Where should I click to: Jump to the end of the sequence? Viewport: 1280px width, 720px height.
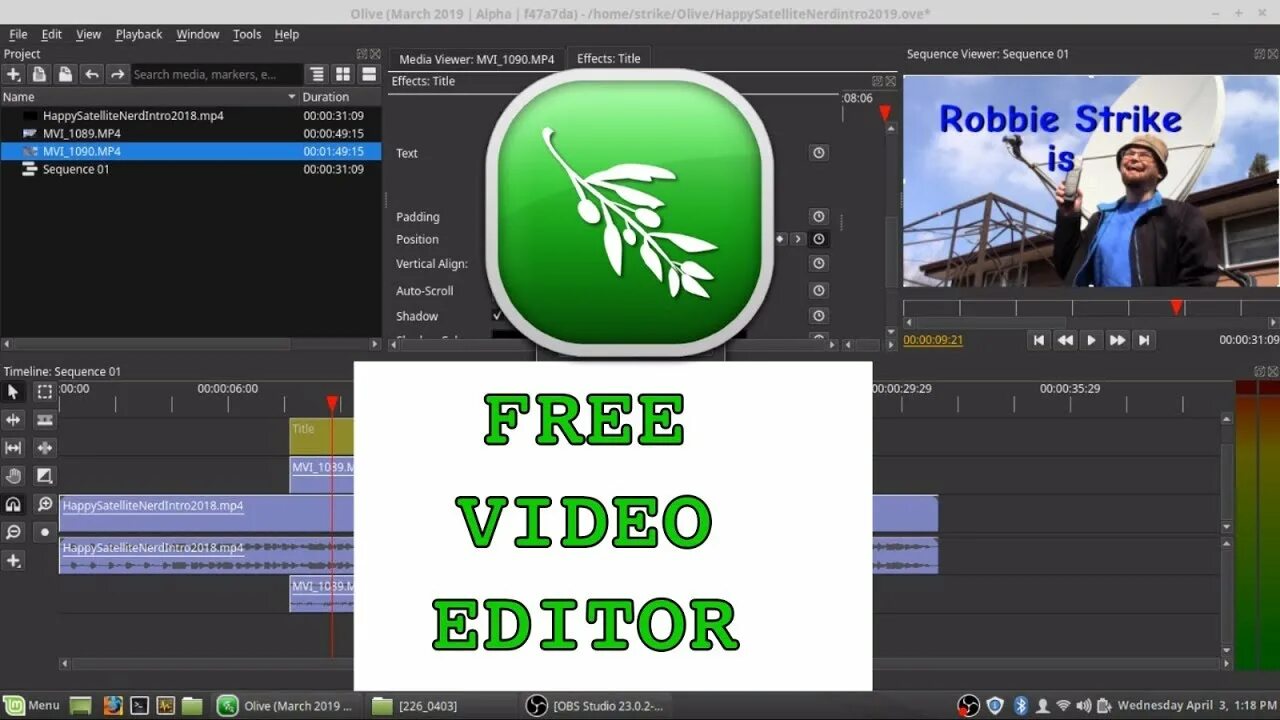(x=1143, y=340)
